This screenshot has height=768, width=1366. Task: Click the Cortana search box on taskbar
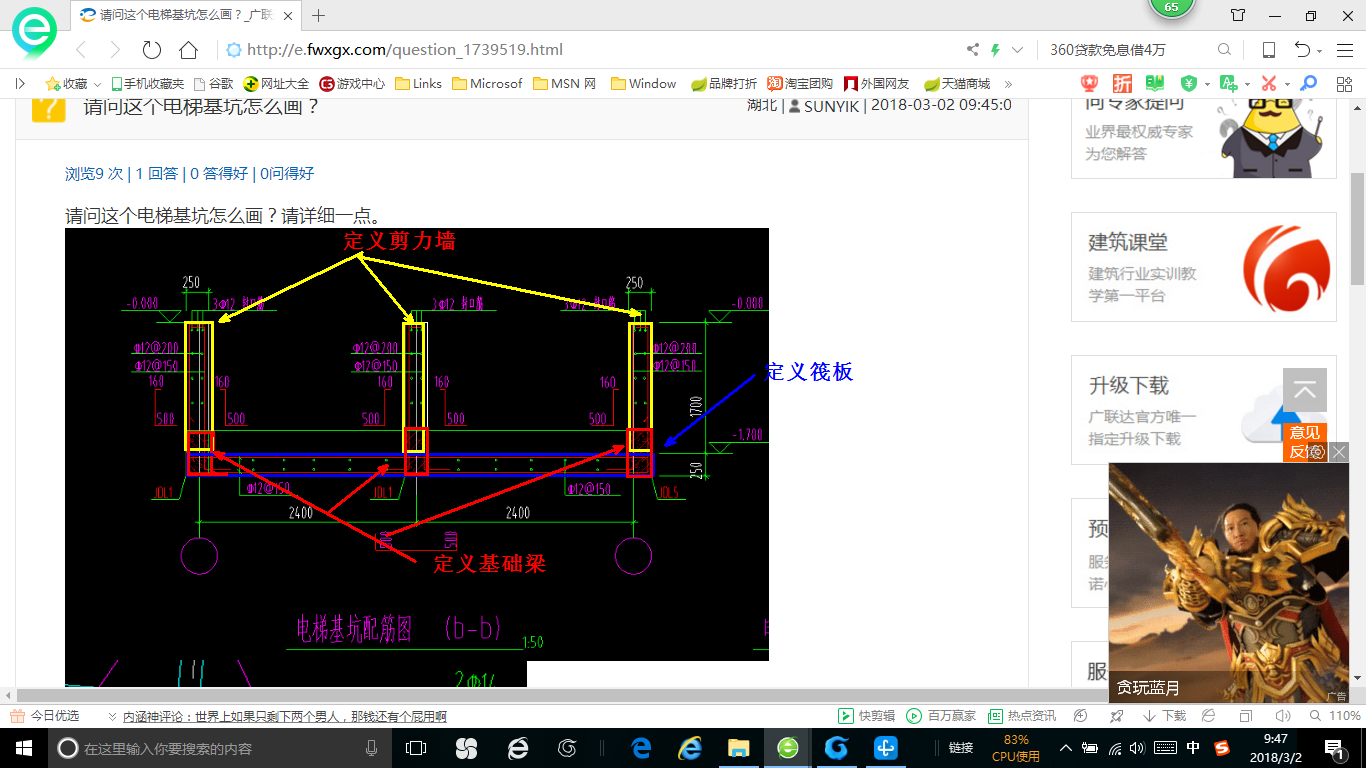219,748
